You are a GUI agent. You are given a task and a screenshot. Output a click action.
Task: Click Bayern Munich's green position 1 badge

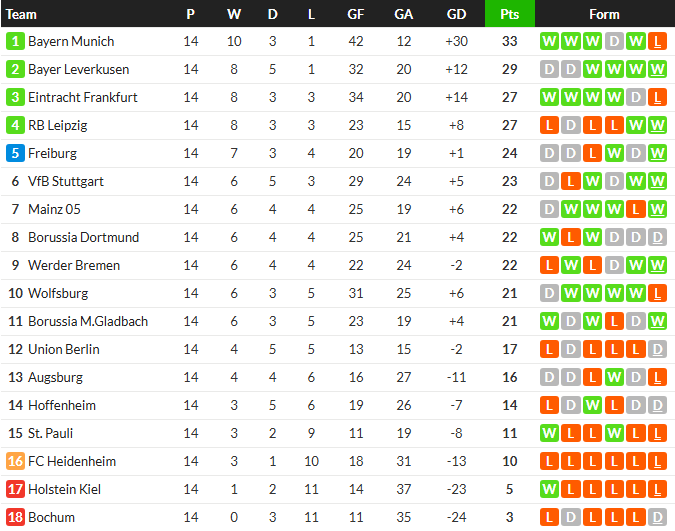pos(15,42)
